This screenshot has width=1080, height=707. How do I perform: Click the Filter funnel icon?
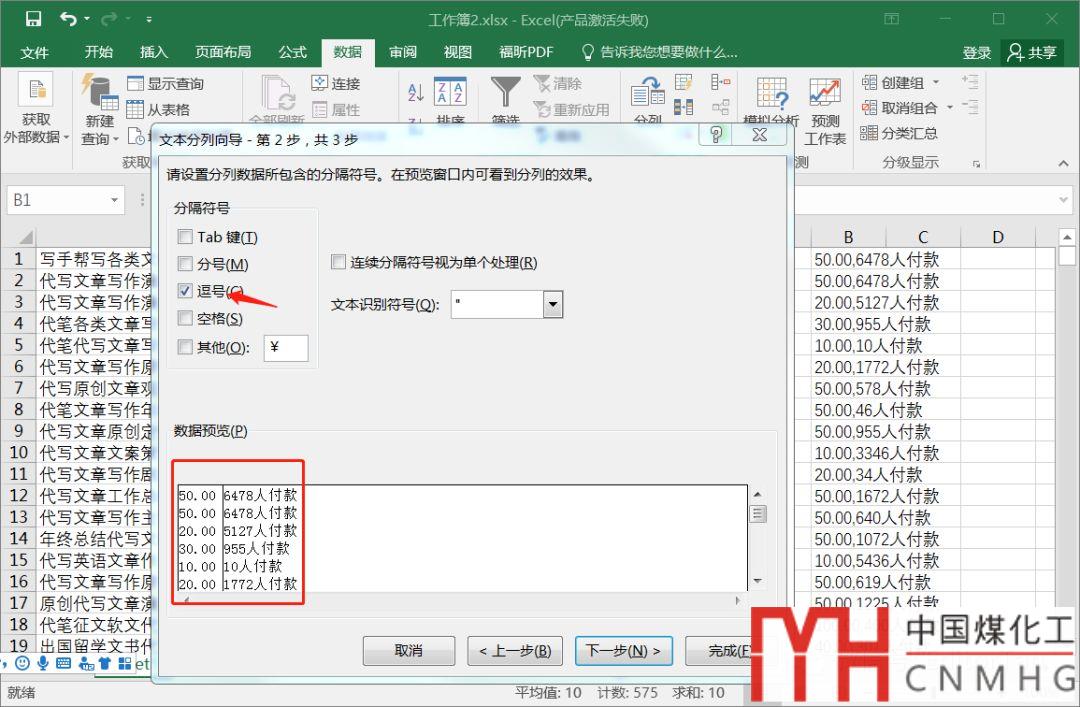[x=505, y=92]
